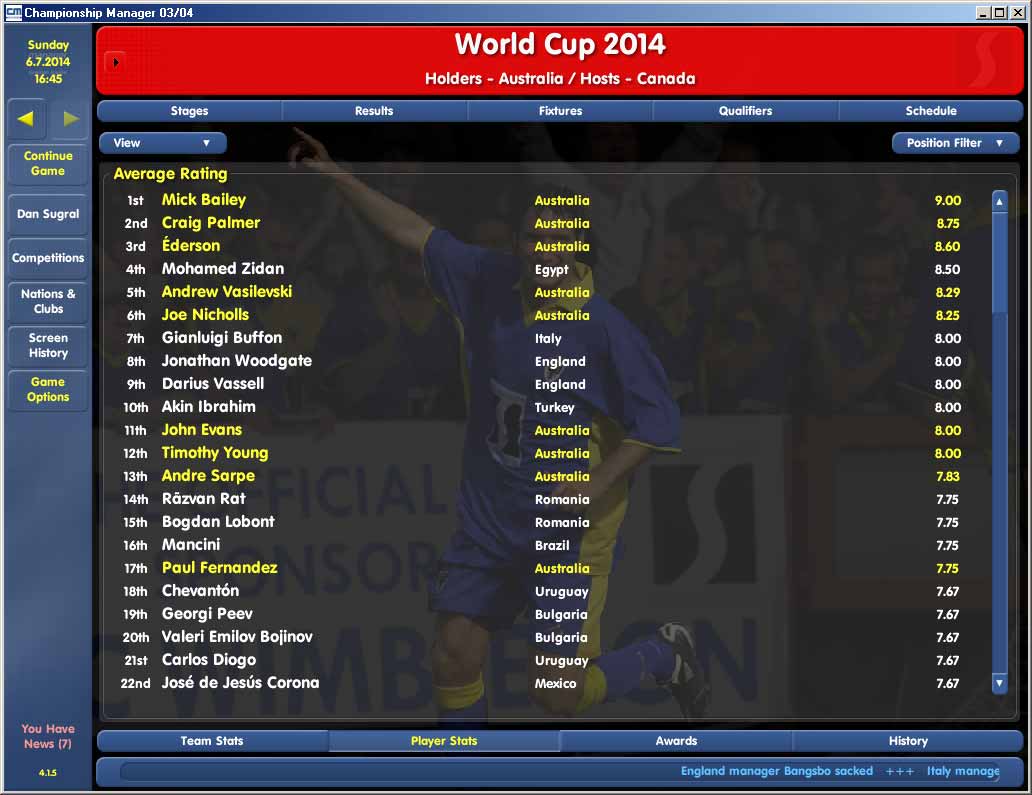Click Egypt nation for Mohamed Zidan

point(552,269)
